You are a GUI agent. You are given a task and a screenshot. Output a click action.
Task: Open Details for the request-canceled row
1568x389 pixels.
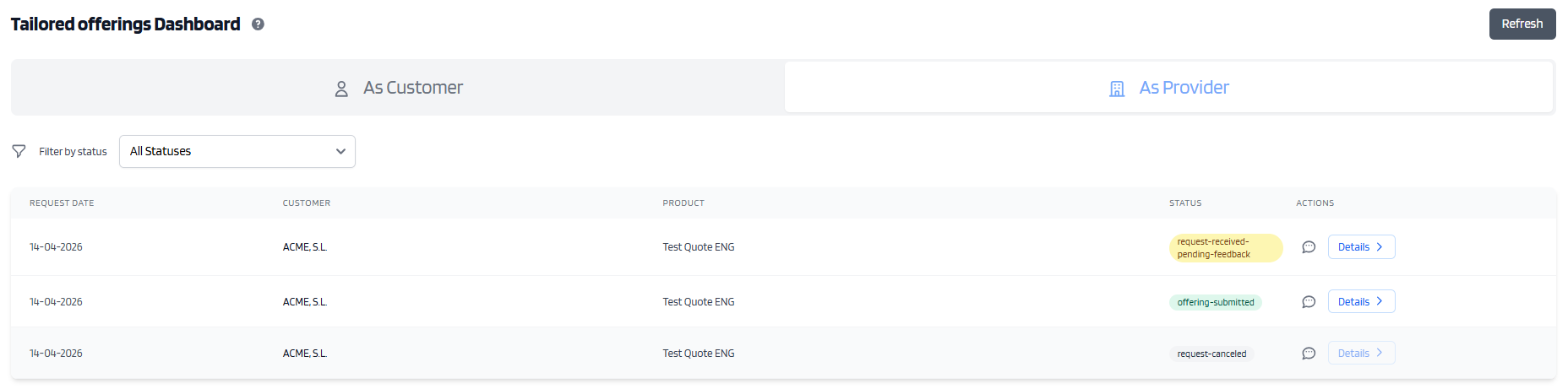1361,354
